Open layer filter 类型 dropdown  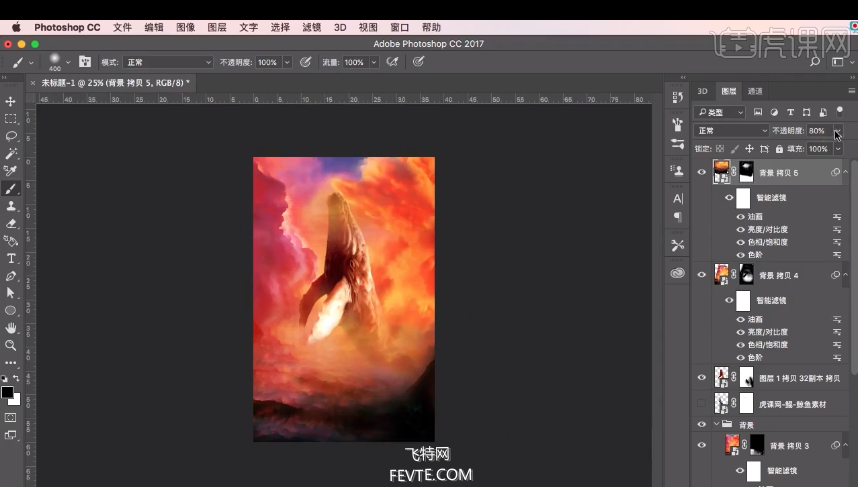[x=720, y=112]
